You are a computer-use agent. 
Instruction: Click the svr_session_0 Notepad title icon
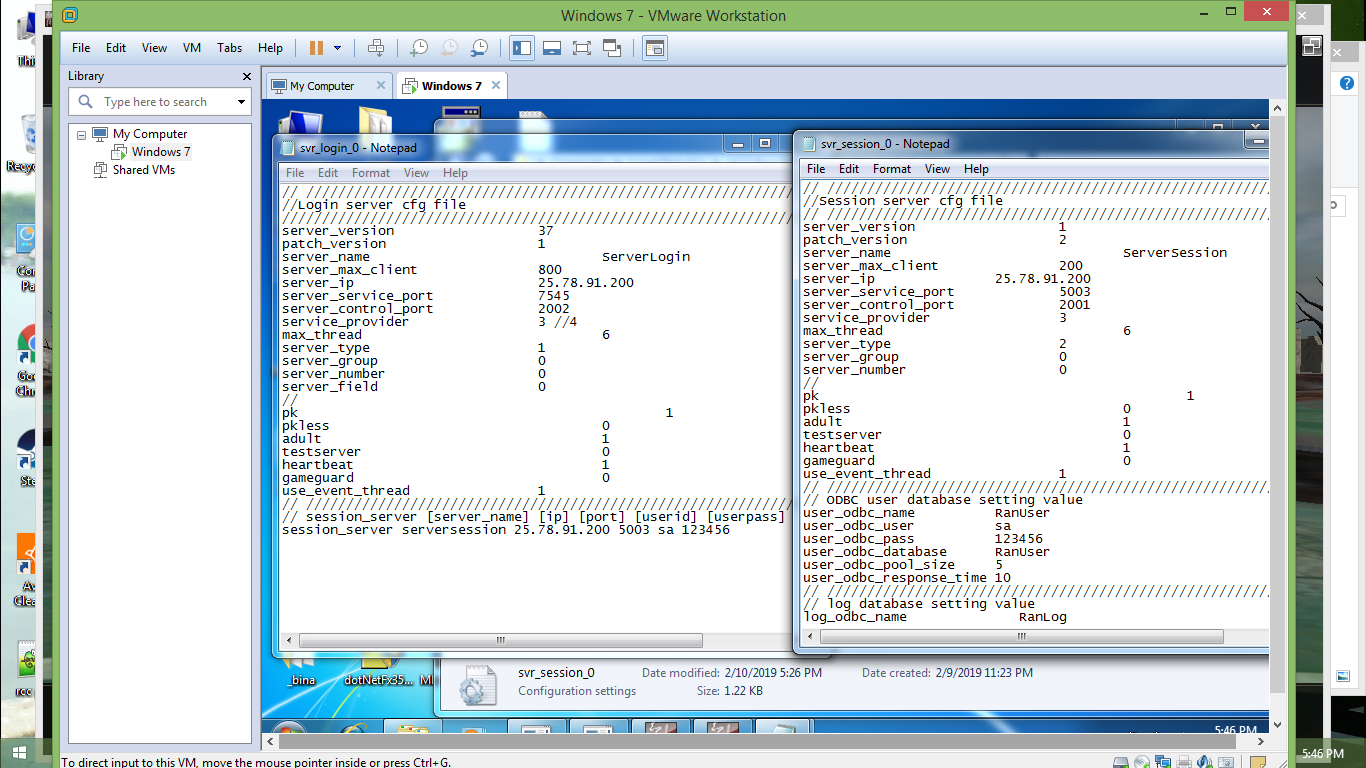coord(809,143)
